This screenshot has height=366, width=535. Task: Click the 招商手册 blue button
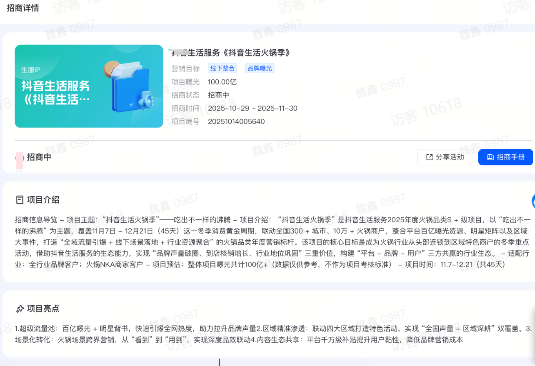point(505,157)
